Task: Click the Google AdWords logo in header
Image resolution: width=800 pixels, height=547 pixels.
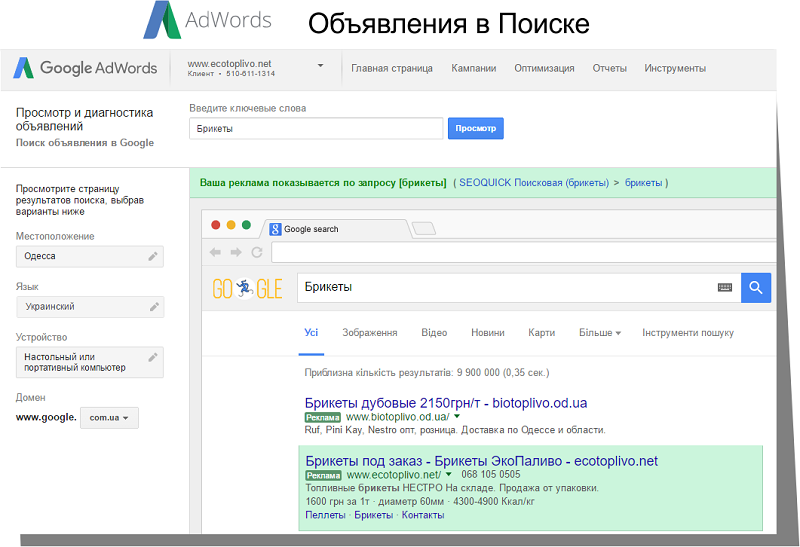Action: (x=85, y=68)
